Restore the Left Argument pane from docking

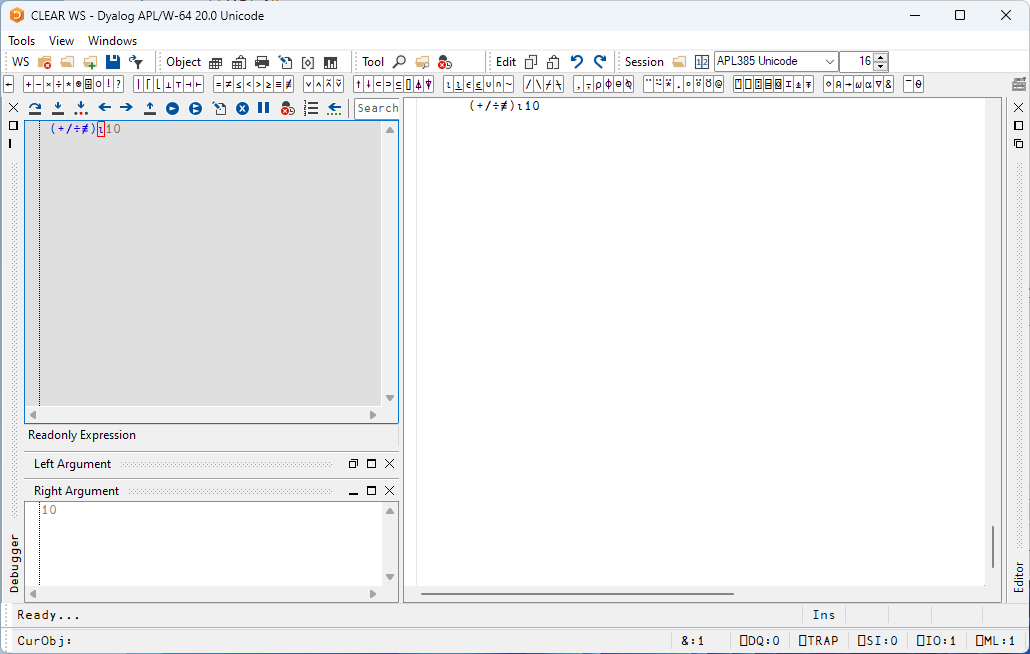(x=353, y=464)
